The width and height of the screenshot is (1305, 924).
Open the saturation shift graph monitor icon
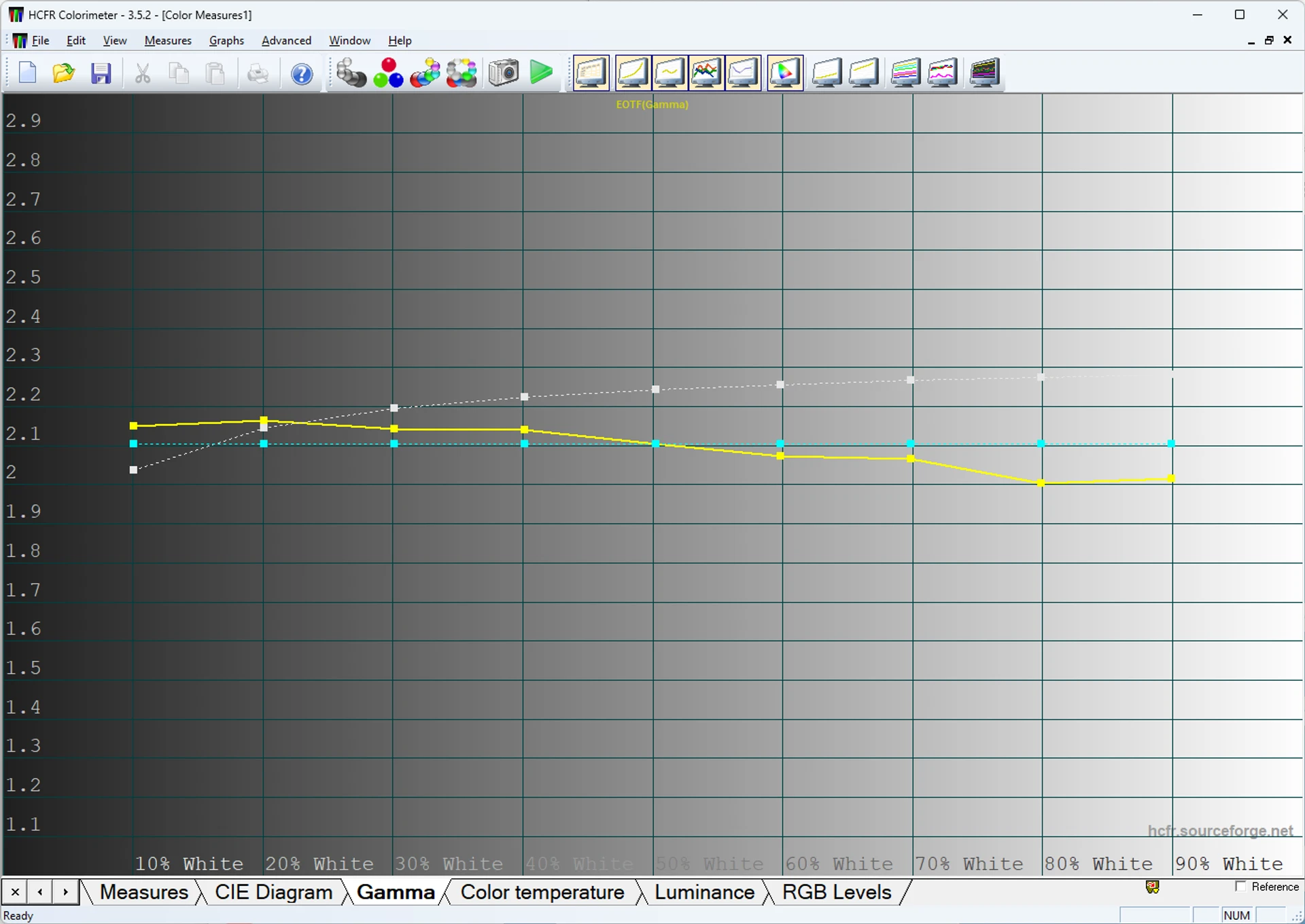coord(906,73)
